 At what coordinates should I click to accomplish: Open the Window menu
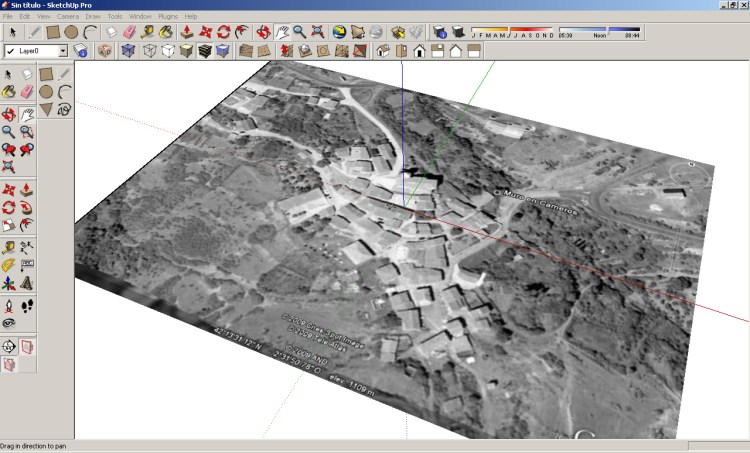(x=140, y=17)
